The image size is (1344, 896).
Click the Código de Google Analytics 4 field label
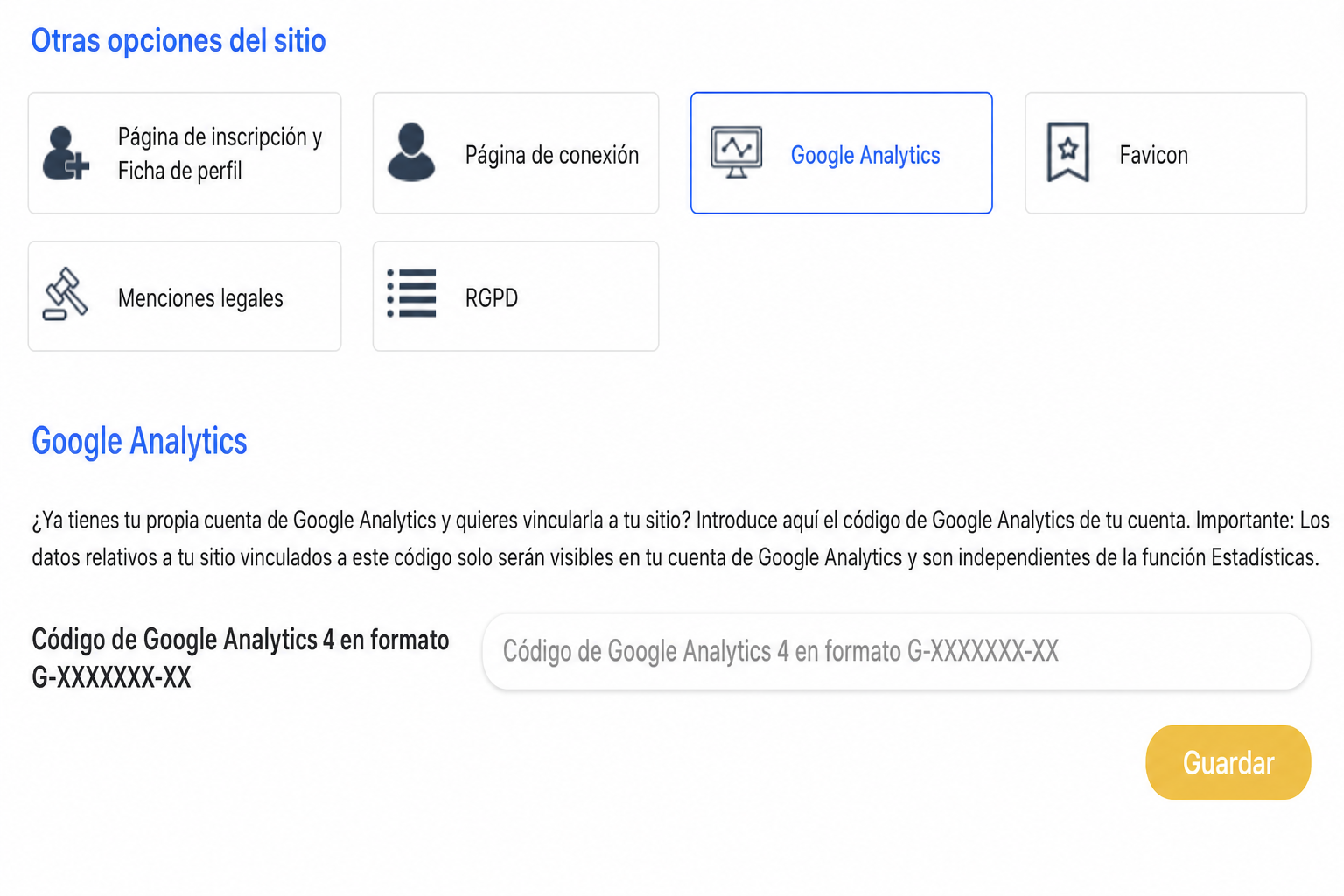pyautogui.click(x=241, y=658)
